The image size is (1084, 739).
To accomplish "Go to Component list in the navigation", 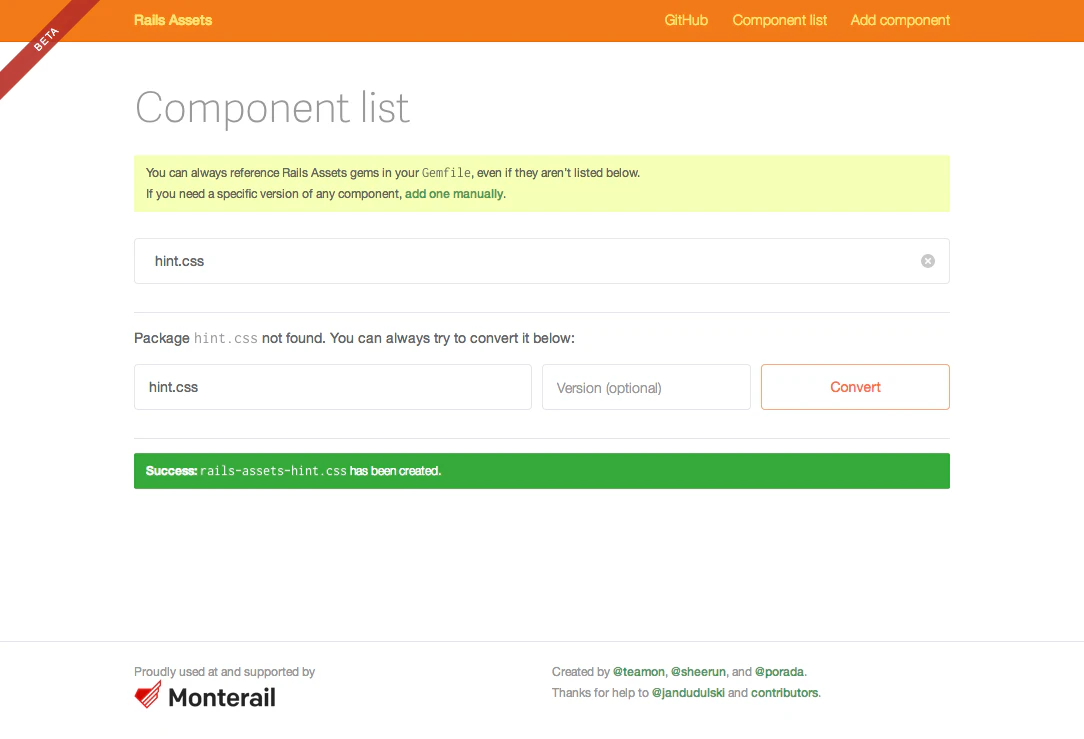I will click(779, 20).
